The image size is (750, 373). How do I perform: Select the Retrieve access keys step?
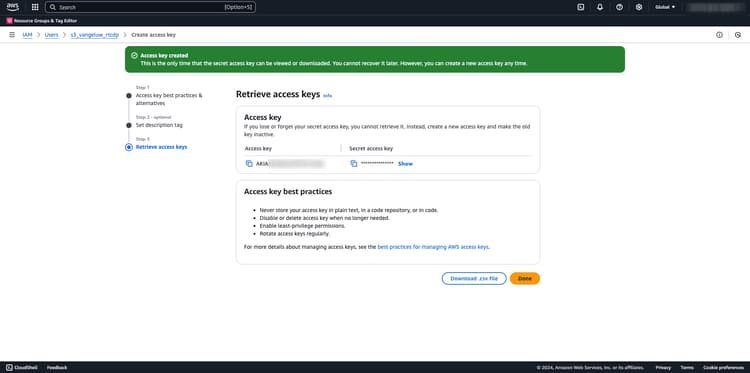click(x=161, y=147)
